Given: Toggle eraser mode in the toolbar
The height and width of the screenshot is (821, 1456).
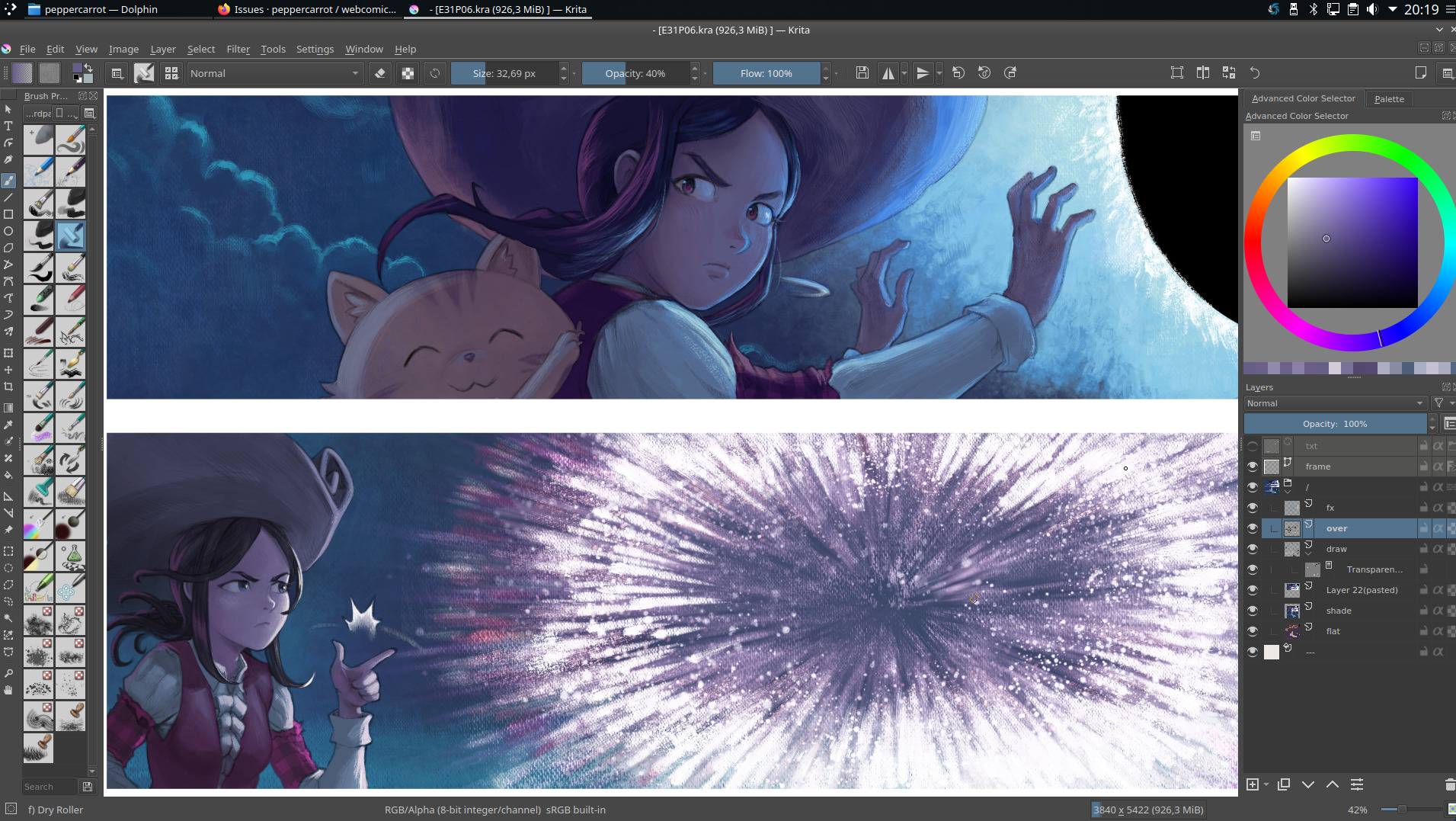Looking at the screenshot, I should tap(380, 73).
